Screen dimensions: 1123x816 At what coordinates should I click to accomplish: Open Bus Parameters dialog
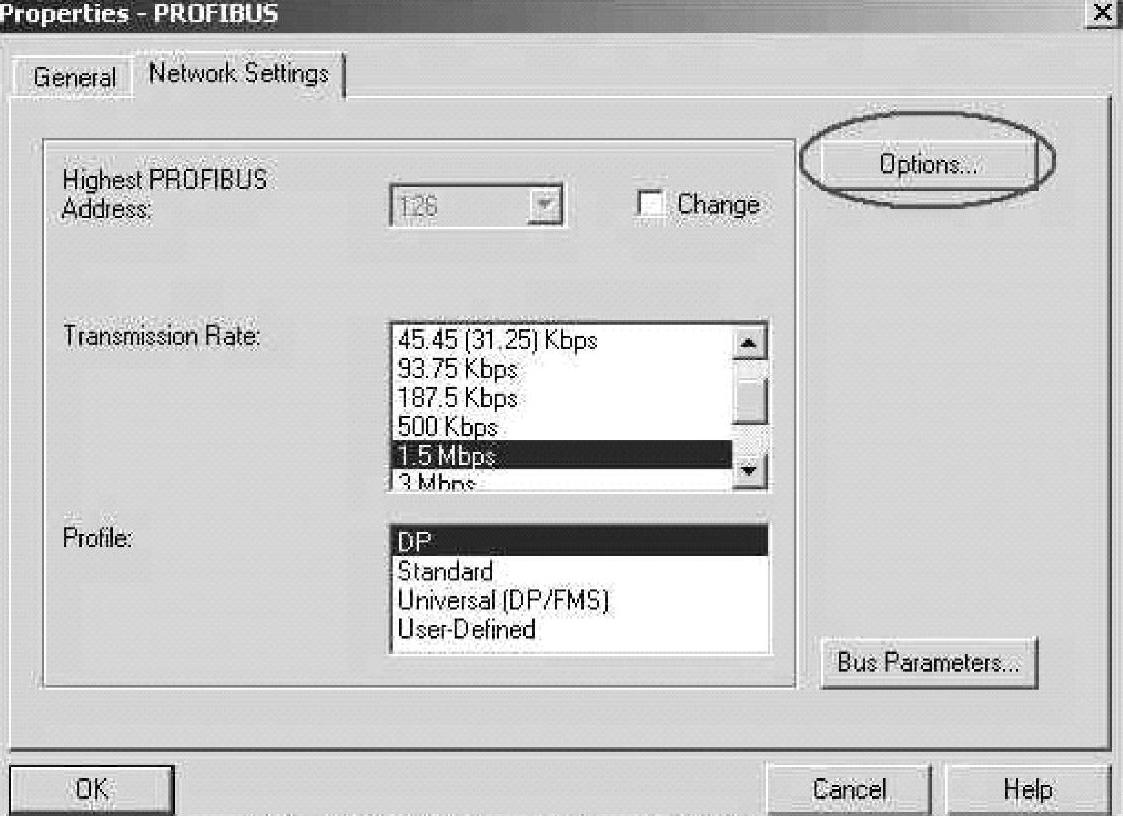click(928, 662)
